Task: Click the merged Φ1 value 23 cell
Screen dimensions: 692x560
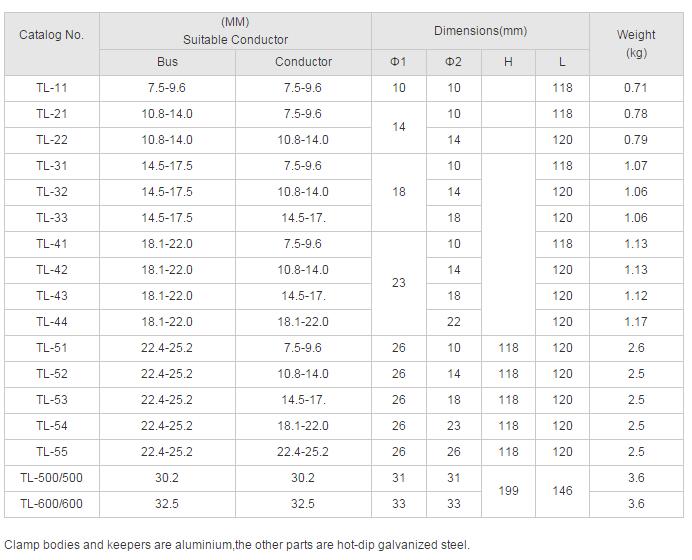Action: point(398,283)
